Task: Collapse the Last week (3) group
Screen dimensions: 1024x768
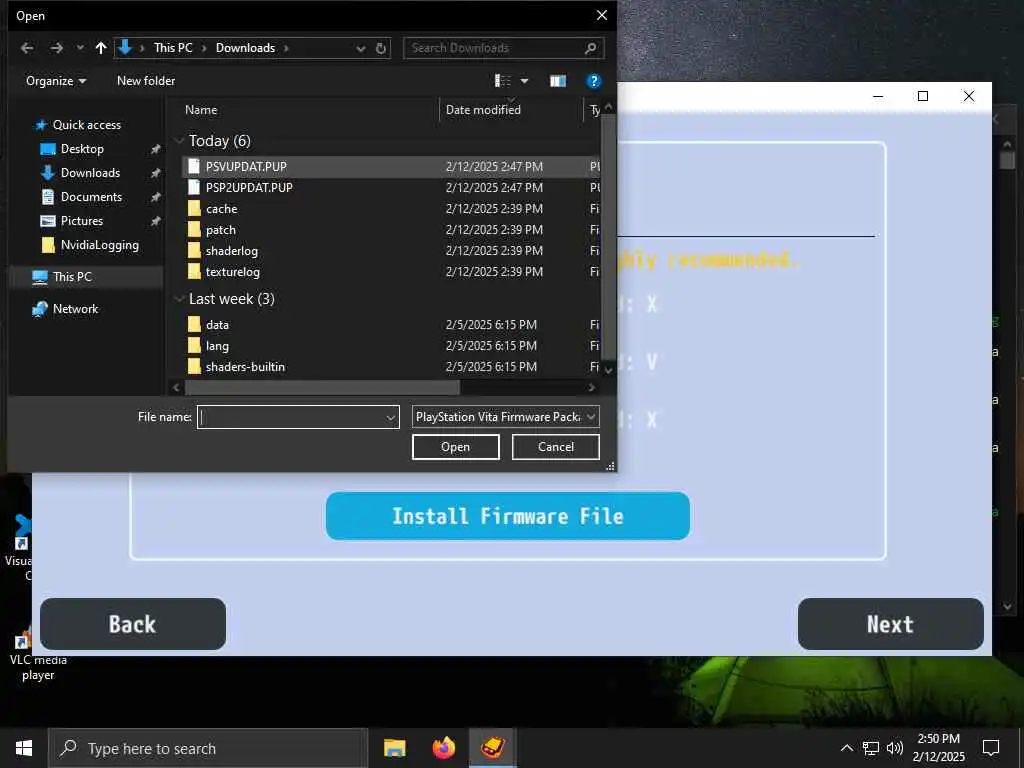Action: click(179, 299)
